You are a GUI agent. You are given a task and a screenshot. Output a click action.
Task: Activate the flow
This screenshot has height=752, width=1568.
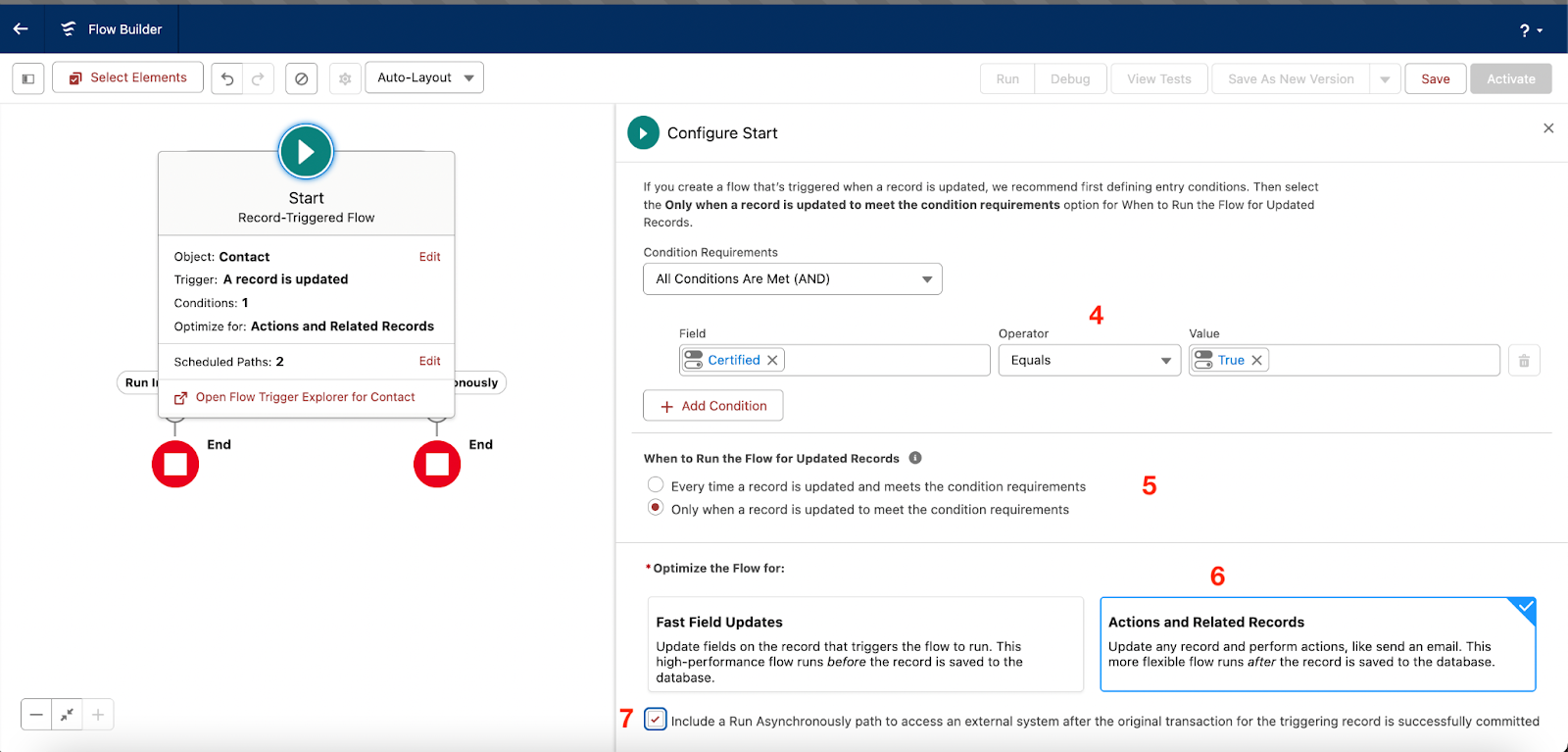(1511, 78)
